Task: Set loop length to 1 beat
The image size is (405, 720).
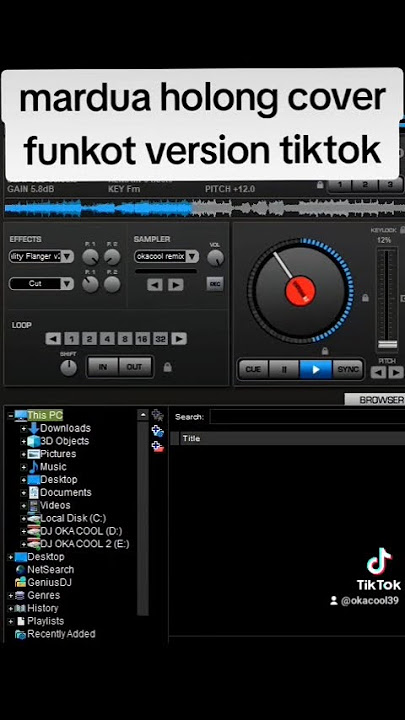Action: click(x=71, y=339)
